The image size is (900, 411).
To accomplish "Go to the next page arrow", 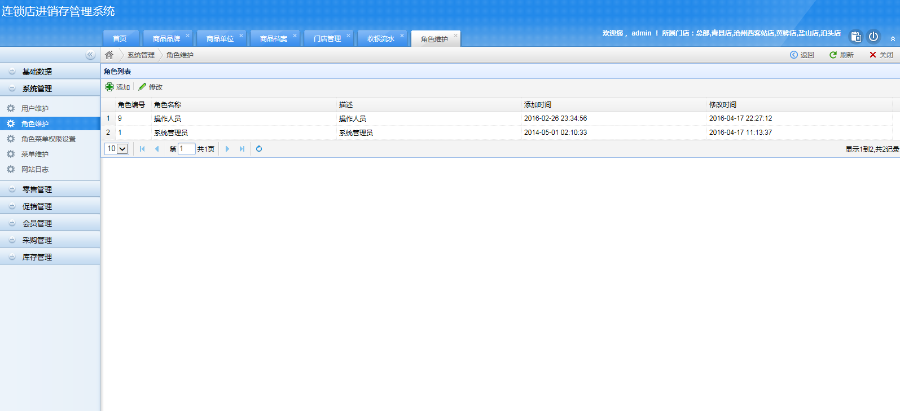I will pyautogui.click(x=227, y=148).
